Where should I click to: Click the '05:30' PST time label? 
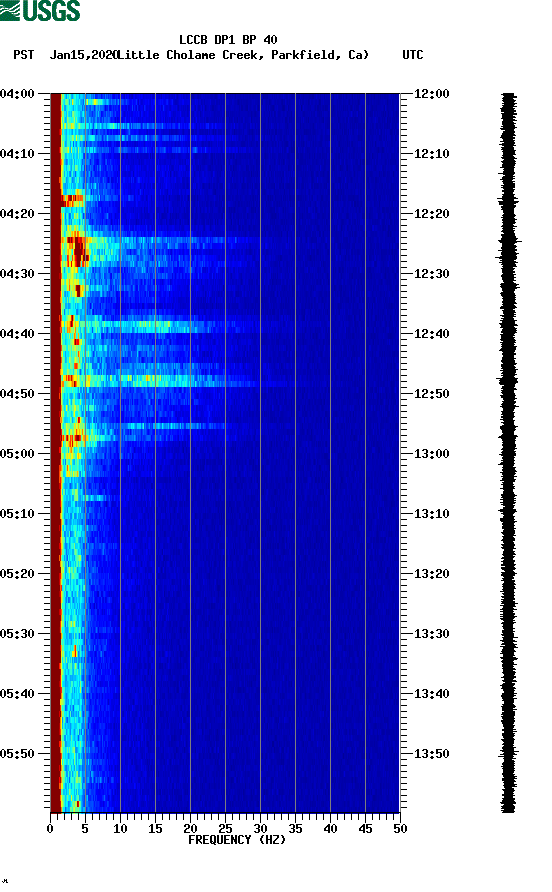point(18,634)
